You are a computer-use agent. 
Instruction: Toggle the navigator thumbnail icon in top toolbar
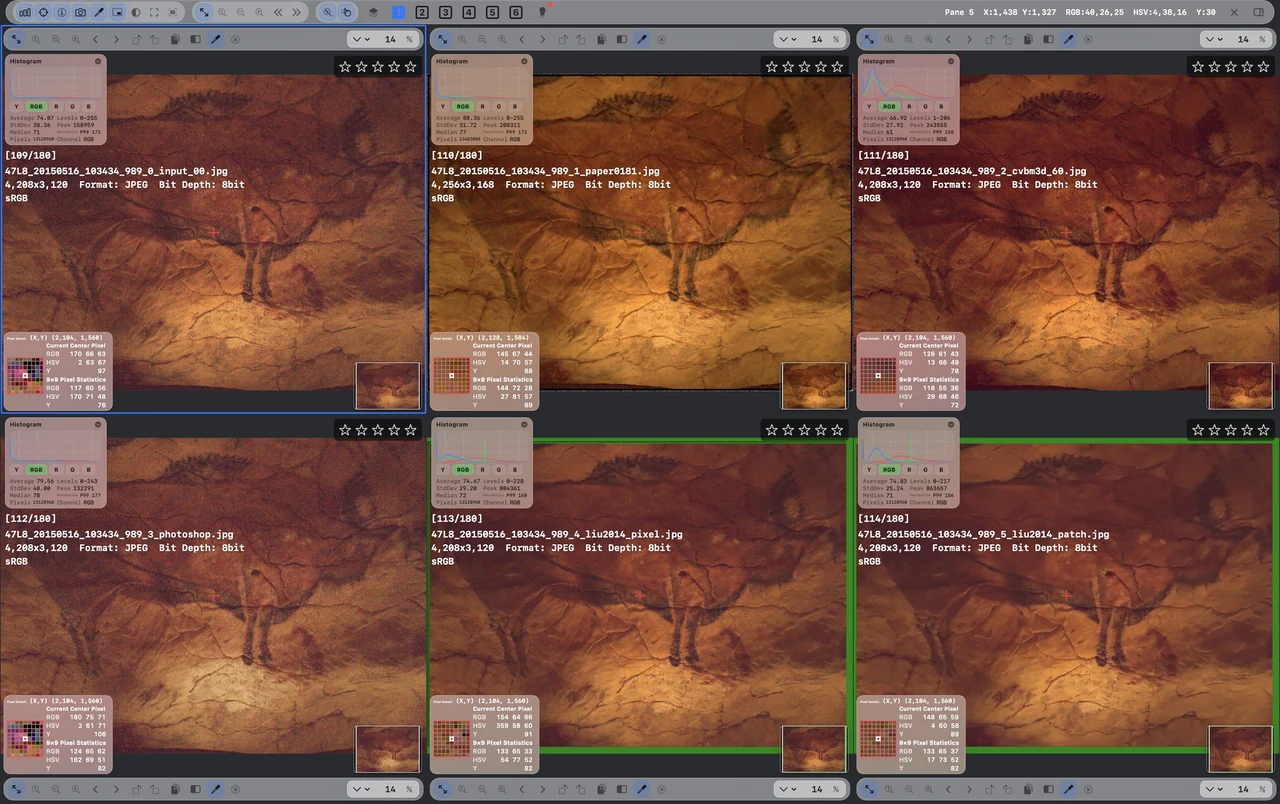coord(117,12)
